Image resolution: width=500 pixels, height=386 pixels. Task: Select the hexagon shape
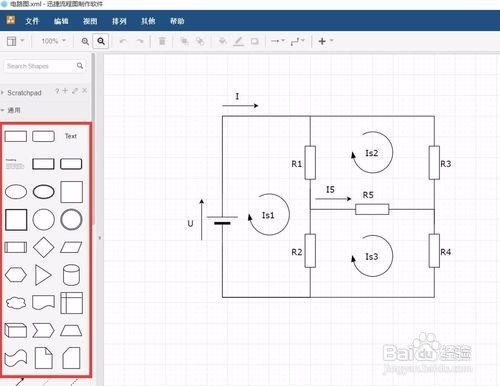16,275
